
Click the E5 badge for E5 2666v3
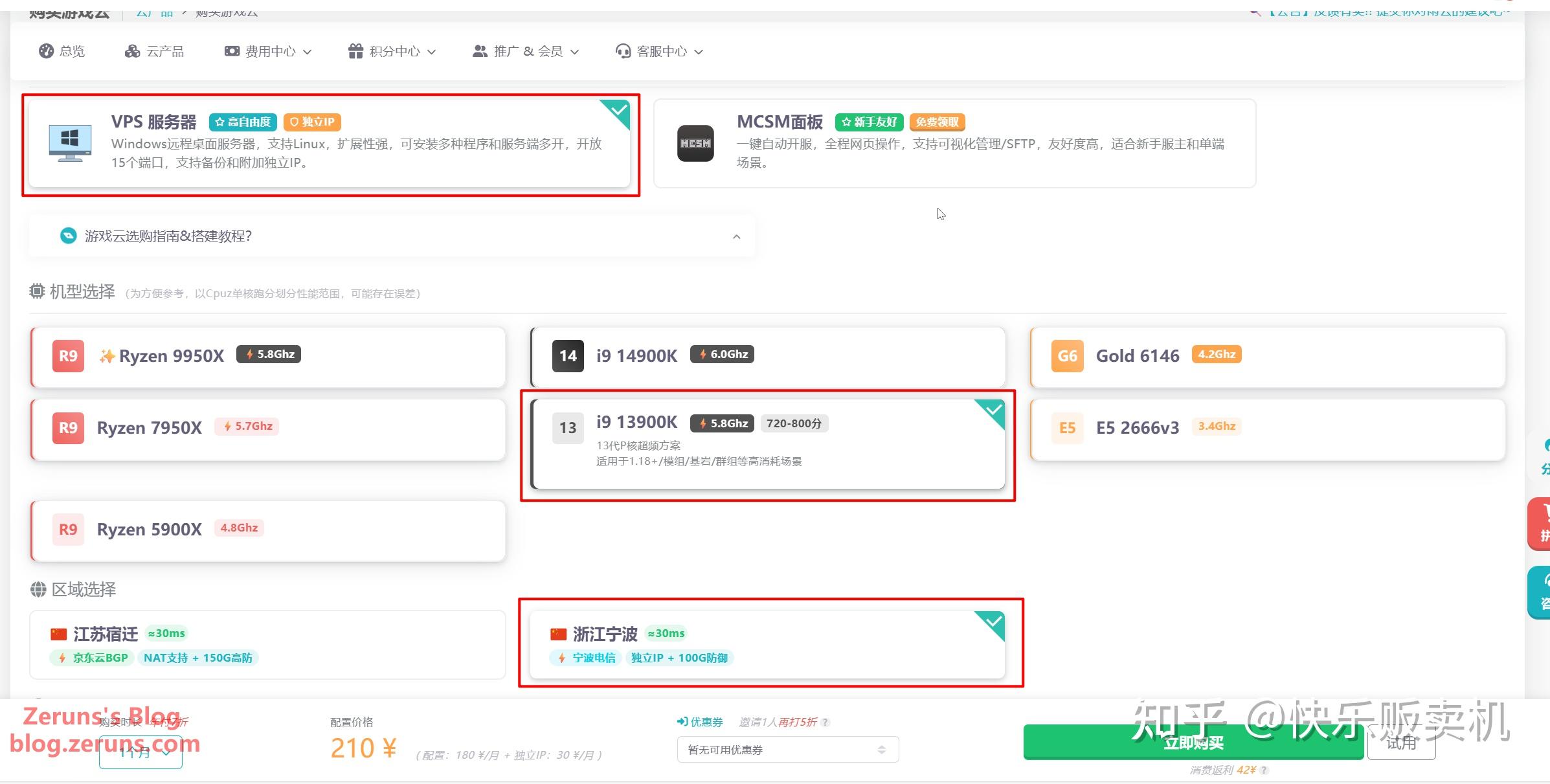pyautogui.click(x=1067, y=428)
